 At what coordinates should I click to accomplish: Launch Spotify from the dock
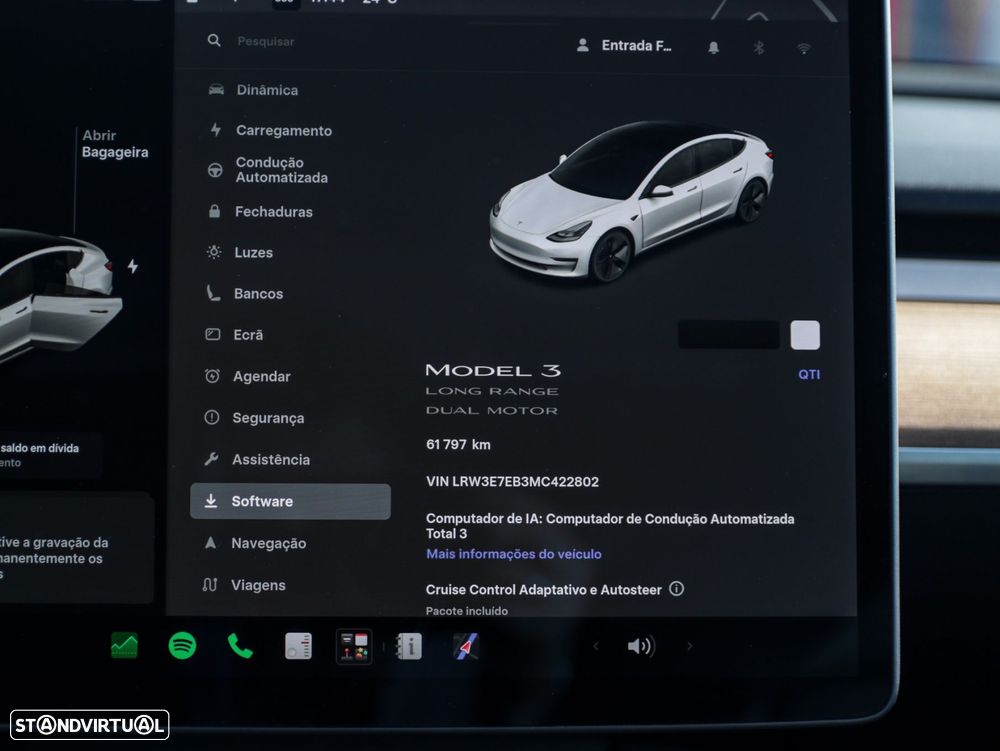pyautogui.click(x=182, y=646)
